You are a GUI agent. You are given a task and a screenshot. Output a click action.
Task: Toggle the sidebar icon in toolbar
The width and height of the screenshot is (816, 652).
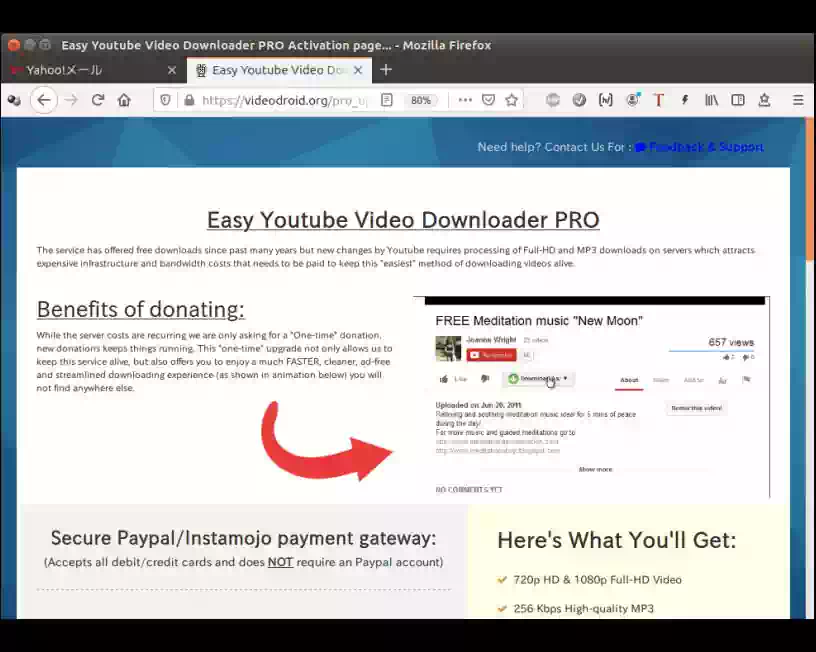pos(738,100)
